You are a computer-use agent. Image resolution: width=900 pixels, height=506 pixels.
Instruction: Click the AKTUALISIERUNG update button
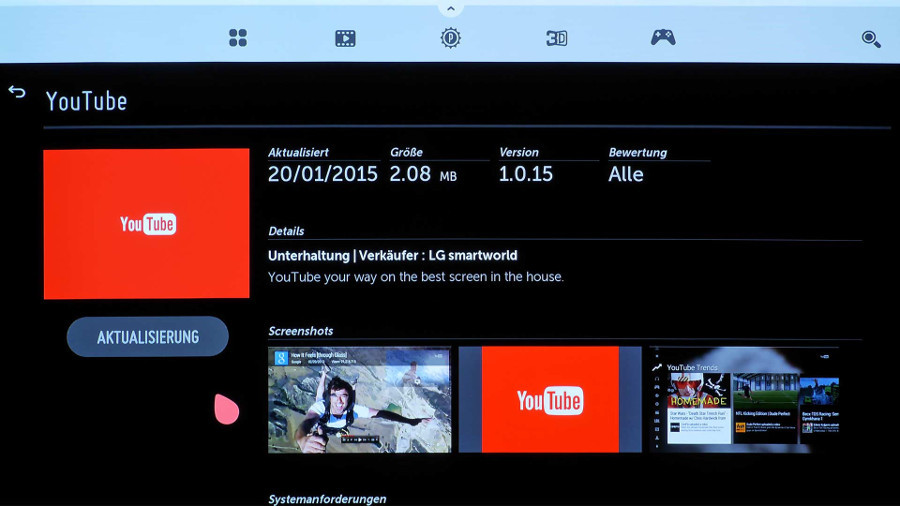[148, 337]
